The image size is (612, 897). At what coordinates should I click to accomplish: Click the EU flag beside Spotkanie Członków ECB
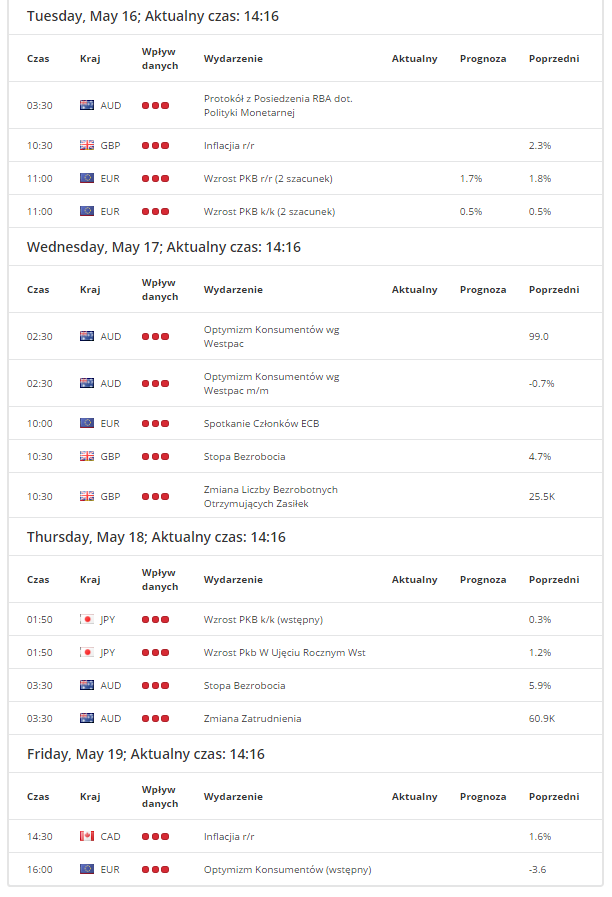coord(87,423)
